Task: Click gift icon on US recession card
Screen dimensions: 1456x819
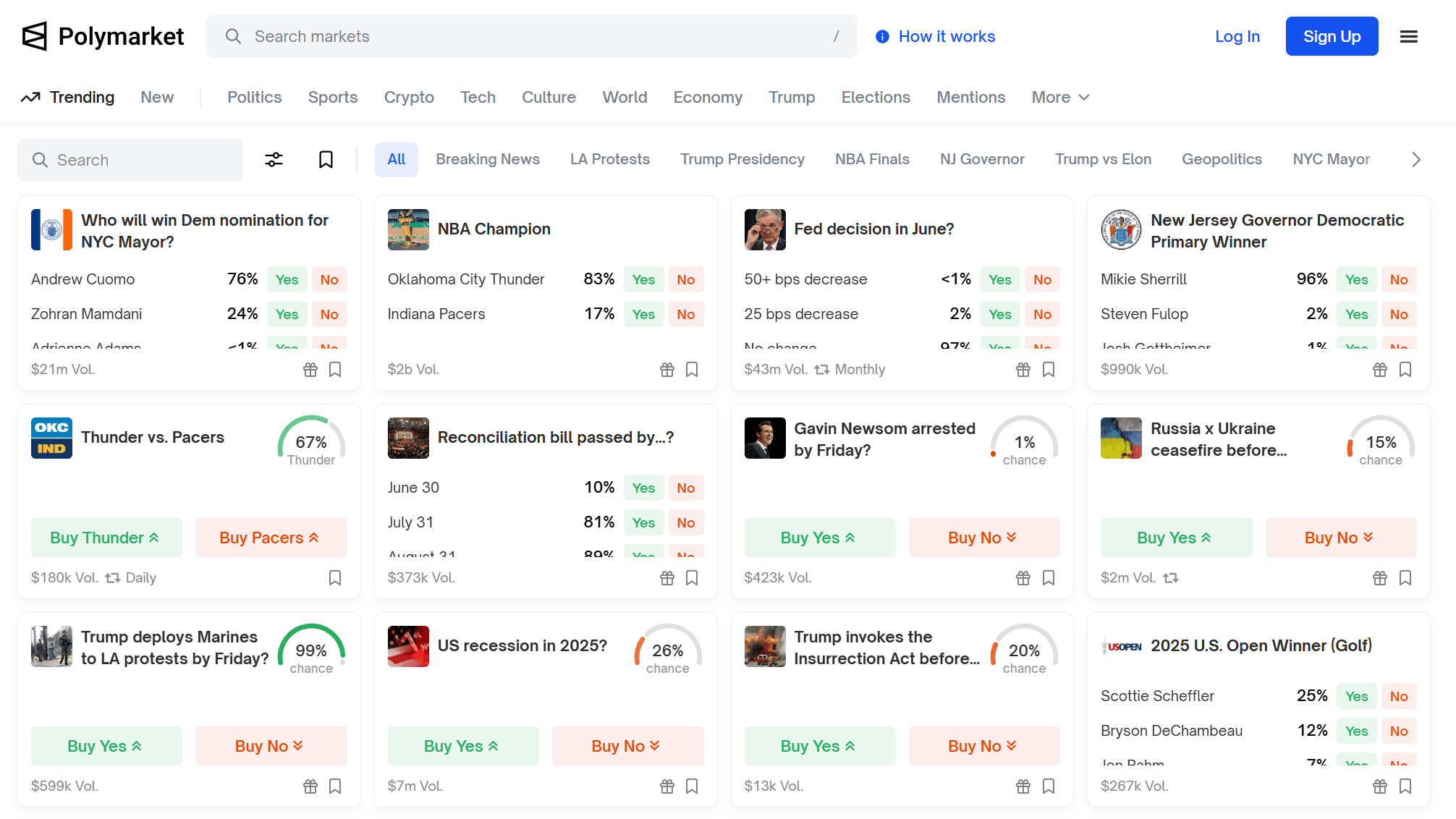Action: coord(667,786)
